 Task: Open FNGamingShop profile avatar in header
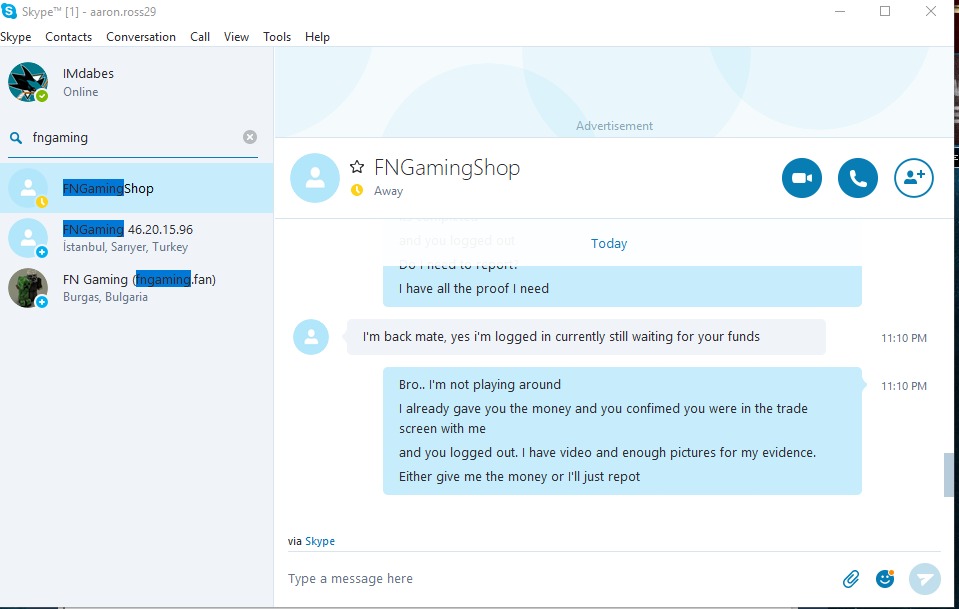[x=314, y=178]
